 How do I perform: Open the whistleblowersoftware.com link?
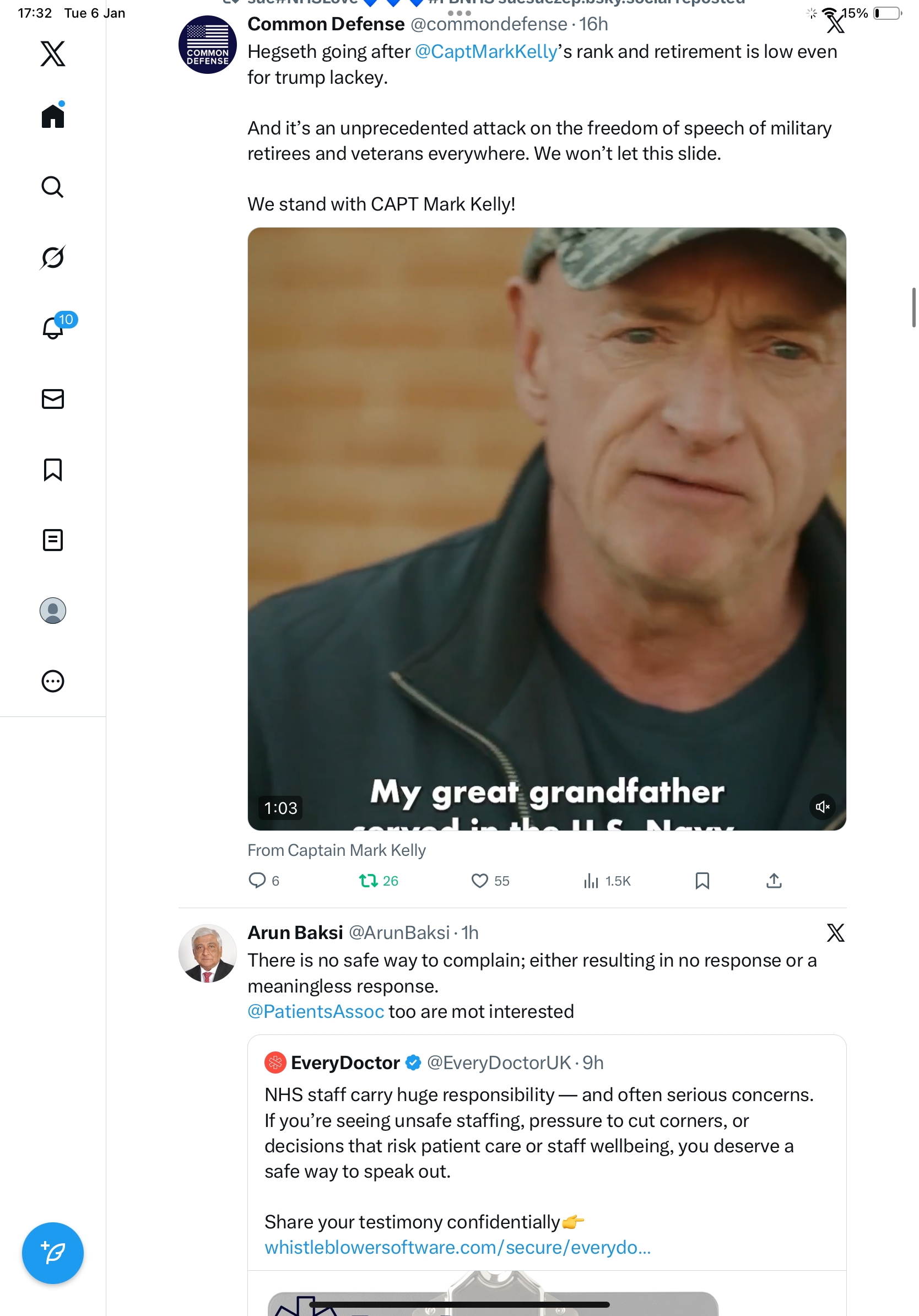click(457, 1247)
